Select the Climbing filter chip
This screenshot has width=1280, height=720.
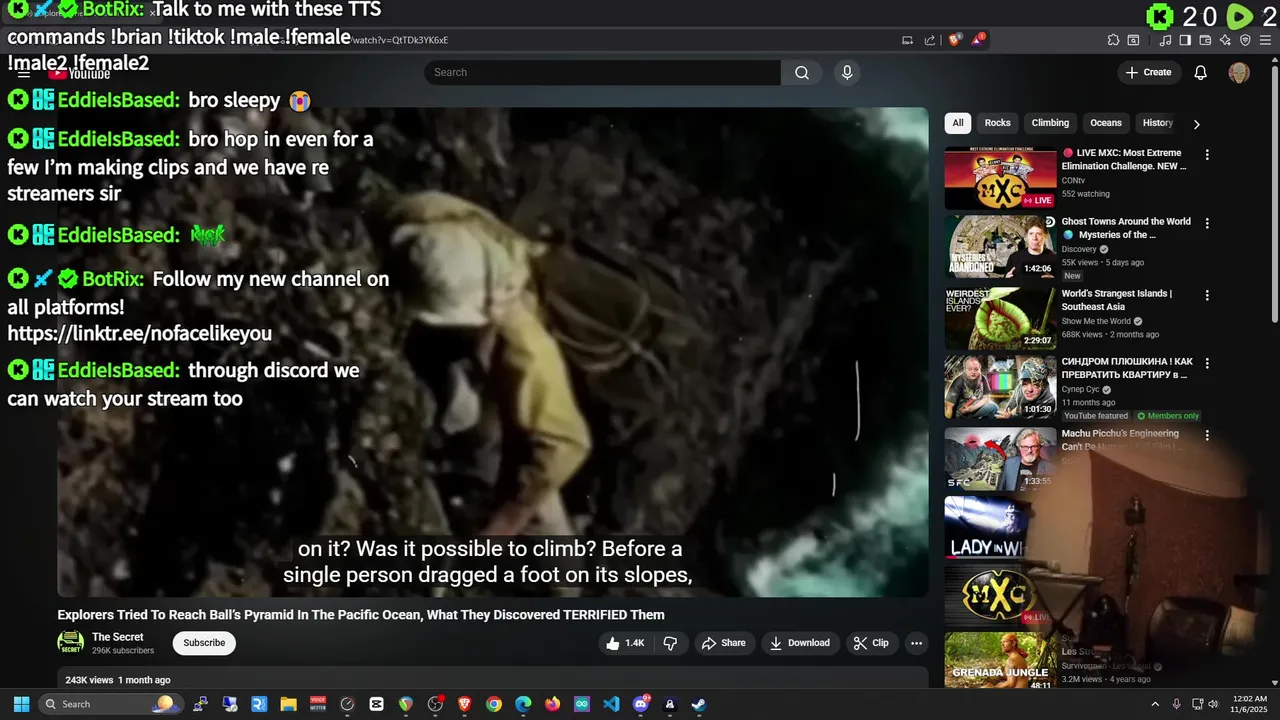pyautogui.click(x=1050, y=123)
